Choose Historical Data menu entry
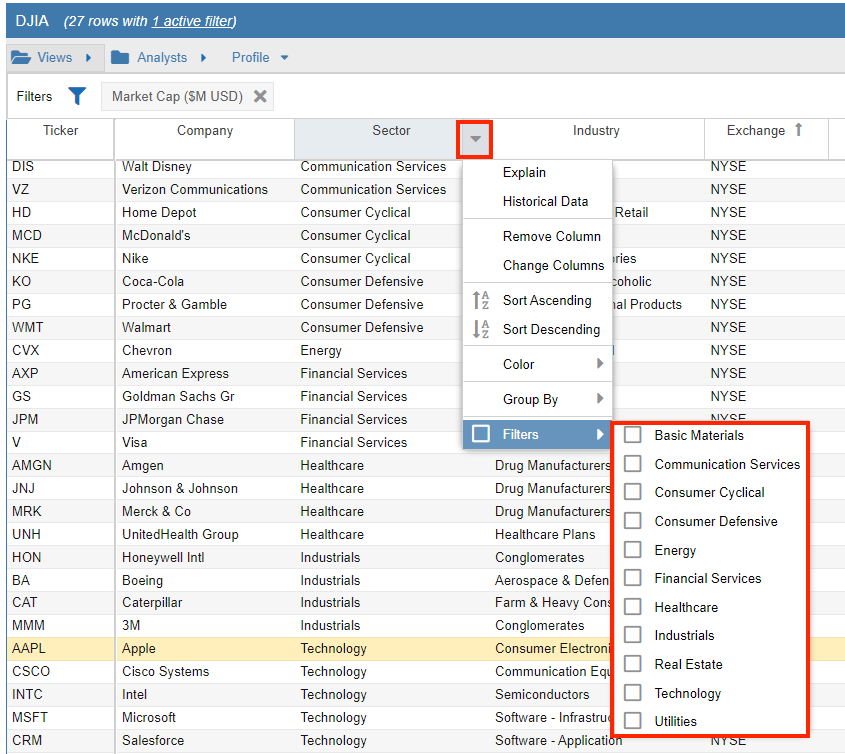The width and height of the screenshot is (845, 754). click(545, 201)
